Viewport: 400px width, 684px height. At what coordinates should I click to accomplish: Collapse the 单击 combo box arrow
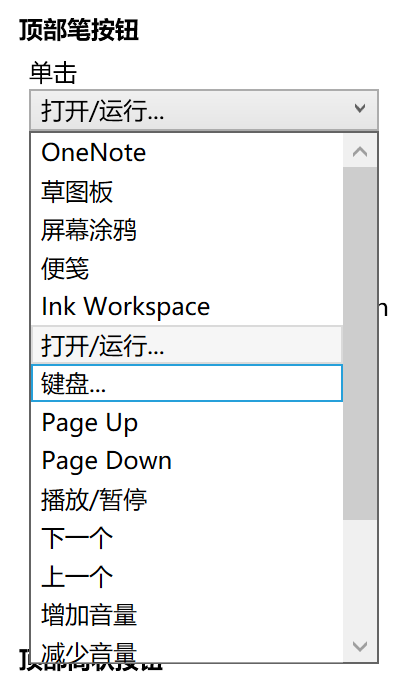tap(360, 109)
